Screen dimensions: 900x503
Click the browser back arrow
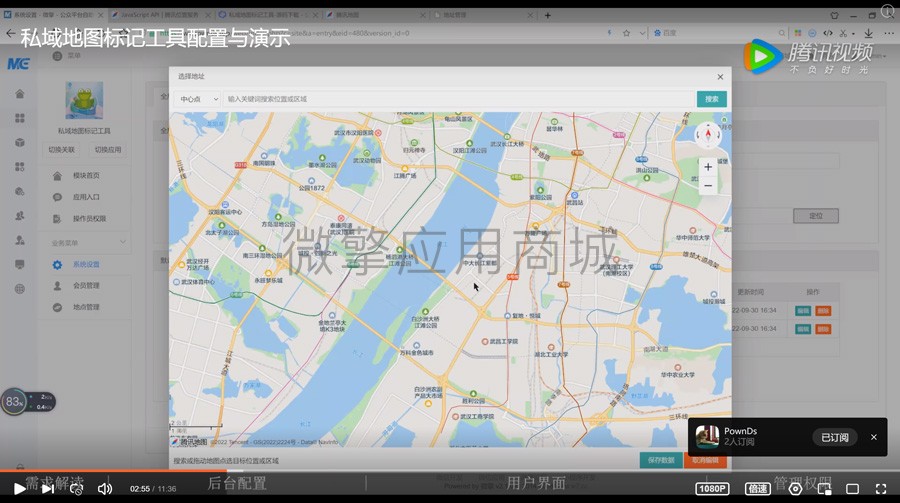10,33
